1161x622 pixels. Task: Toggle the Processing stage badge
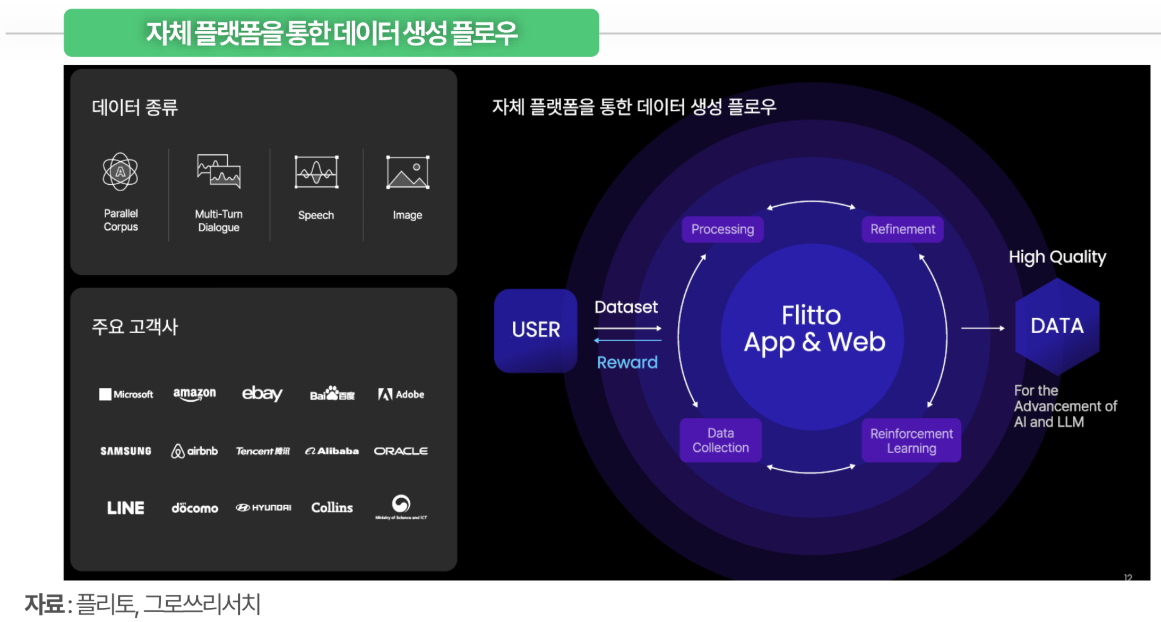coord(722,229)
